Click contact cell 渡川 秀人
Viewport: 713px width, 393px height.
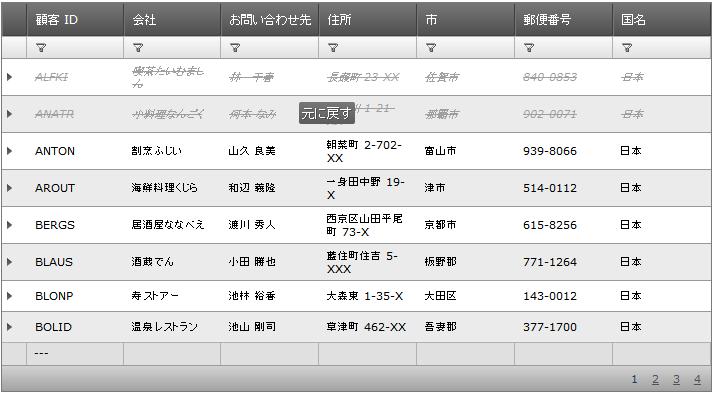270,225
